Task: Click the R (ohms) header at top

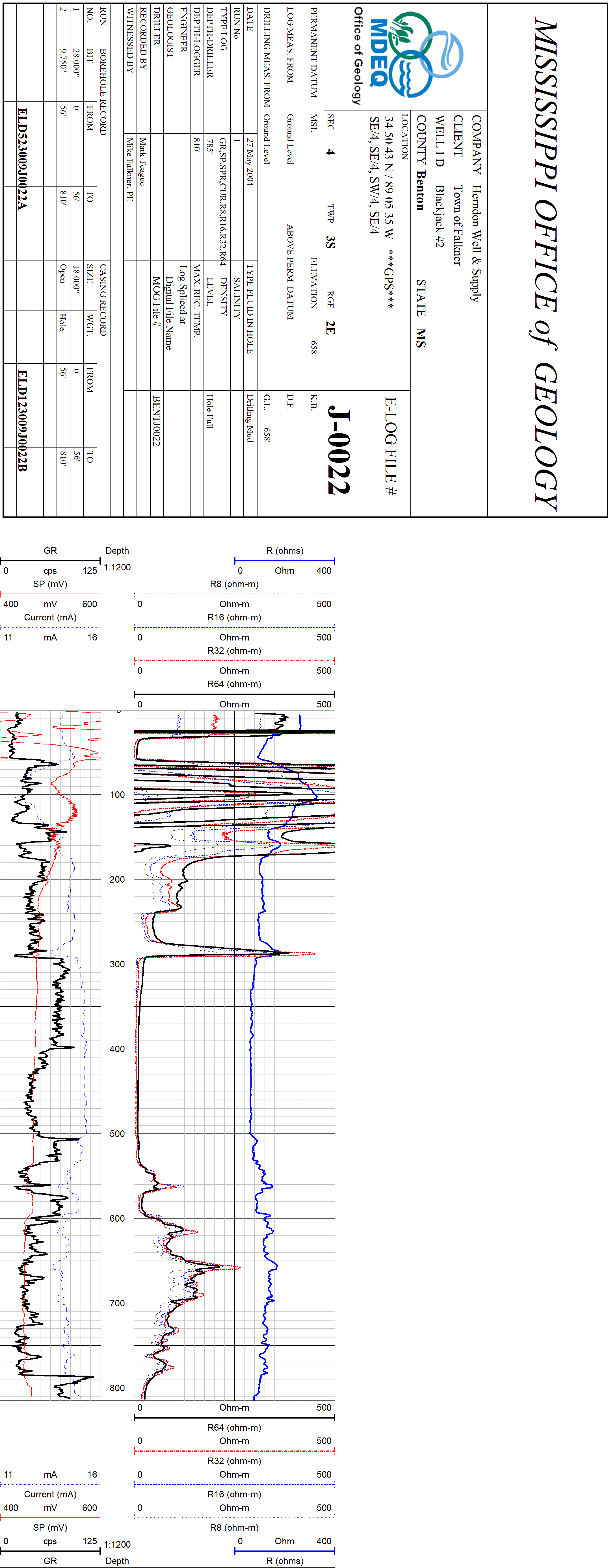Action: pyautogui.click(x=285, y=550)
